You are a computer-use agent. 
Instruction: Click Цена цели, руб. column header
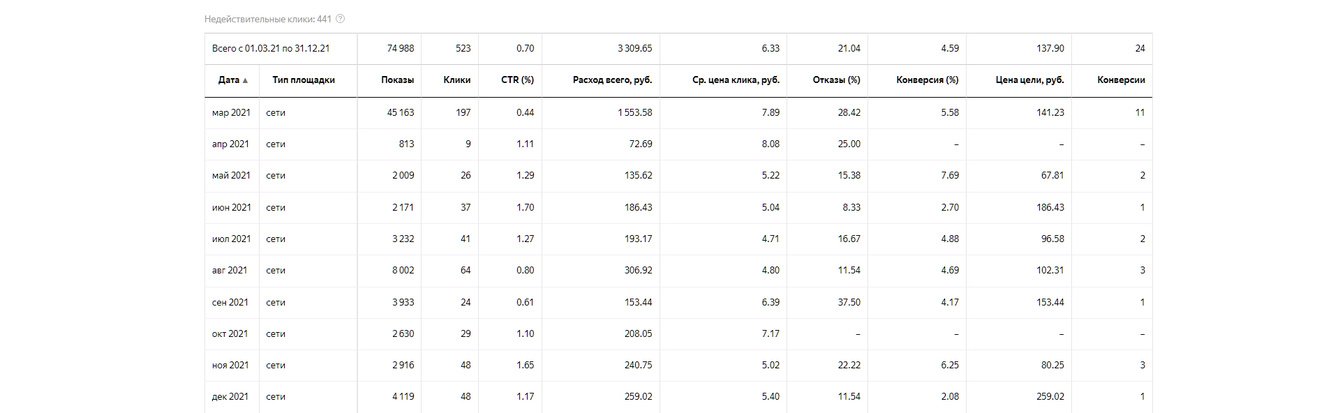[1030, 80]
